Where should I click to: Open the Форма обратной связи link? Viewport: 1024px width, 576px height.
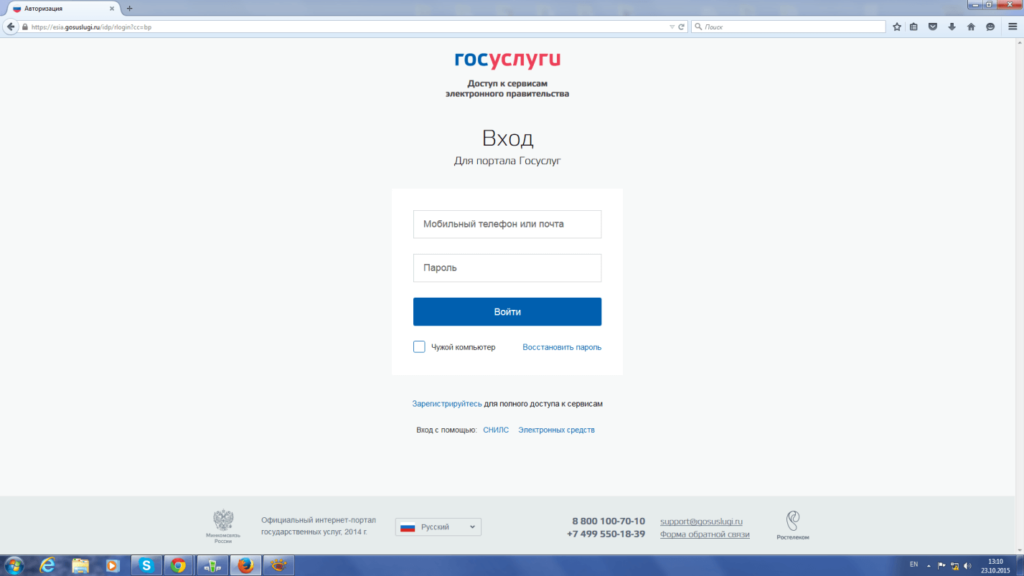(x=705, y=534)
